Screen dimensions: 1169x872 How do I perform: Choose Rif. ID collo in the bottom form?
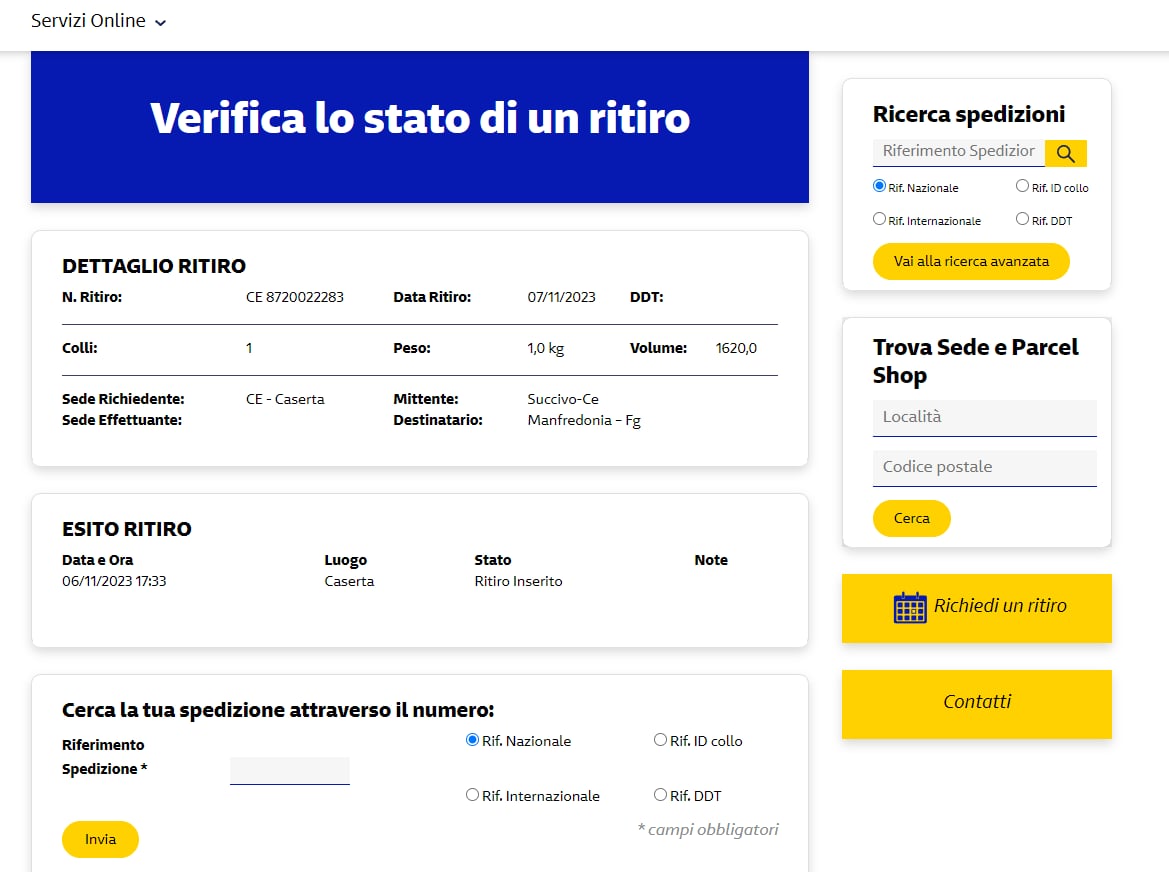tap(660, 739)
